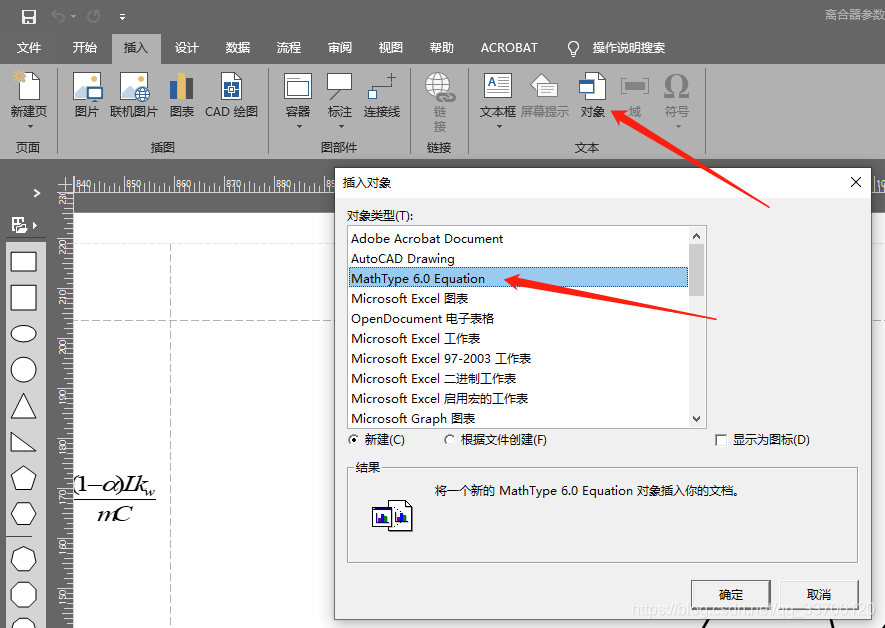
Task: Undo the last action
Action: pyautogui.click(x=58, y=16)
